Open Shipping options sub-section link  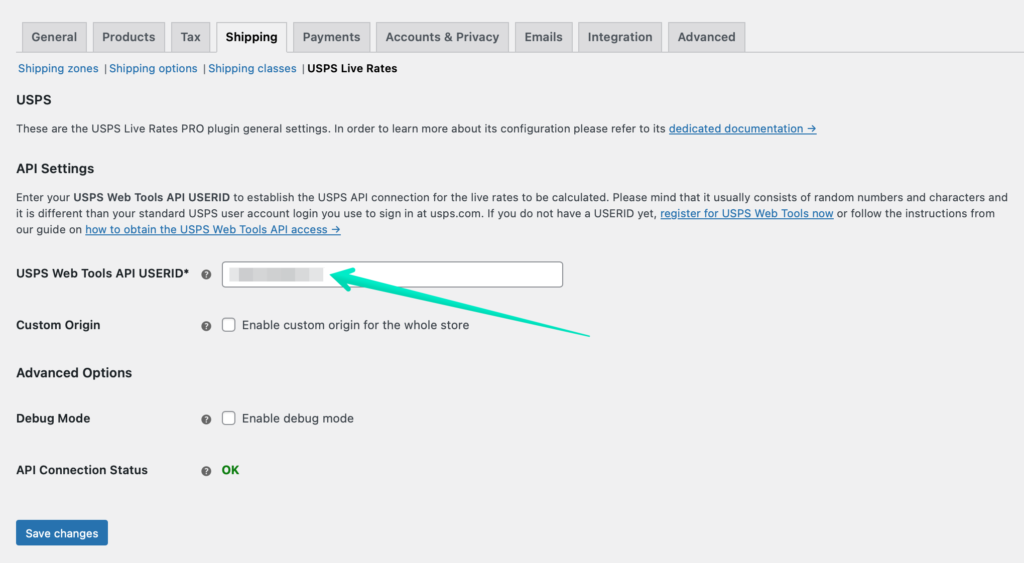153,69
